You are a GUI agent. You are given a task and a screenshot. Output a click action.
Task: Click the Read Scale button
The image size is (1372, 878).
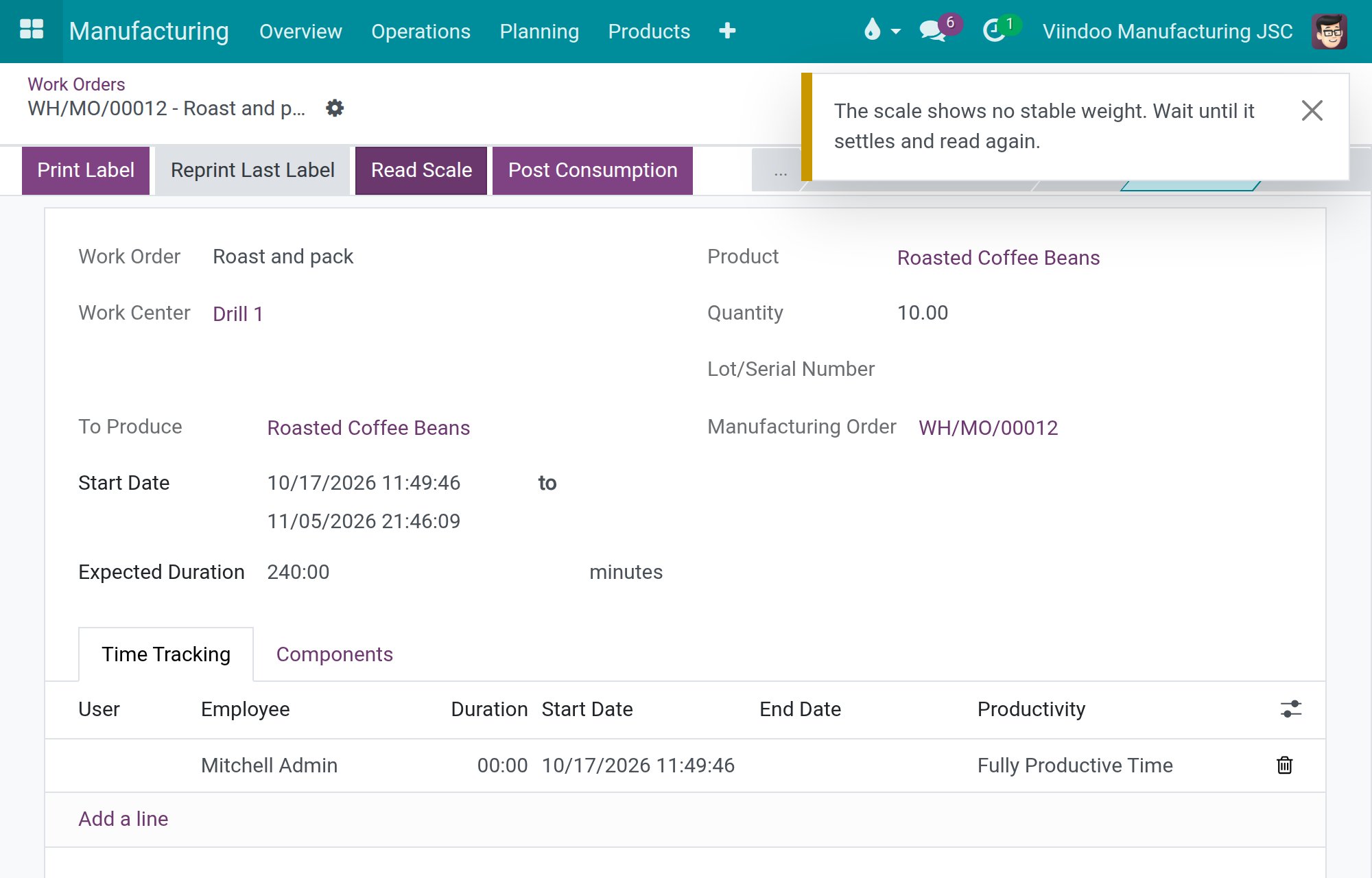(421, 171)
